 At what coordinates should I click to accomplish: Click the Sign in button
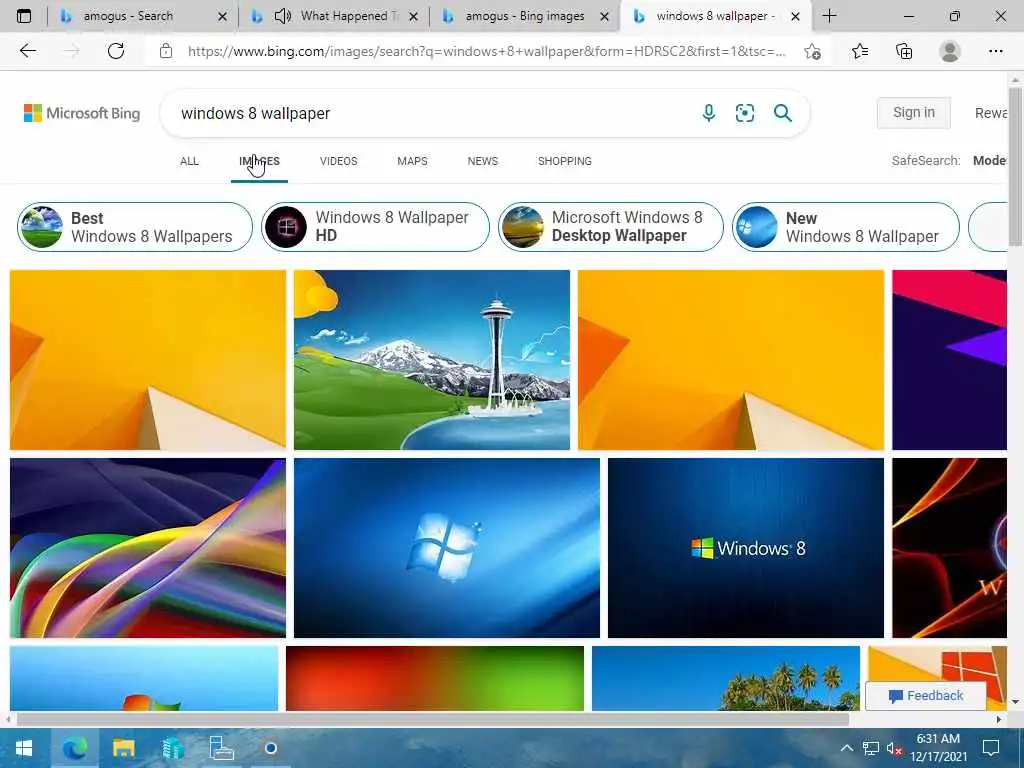pyautogui.click(x=914, y=112)
